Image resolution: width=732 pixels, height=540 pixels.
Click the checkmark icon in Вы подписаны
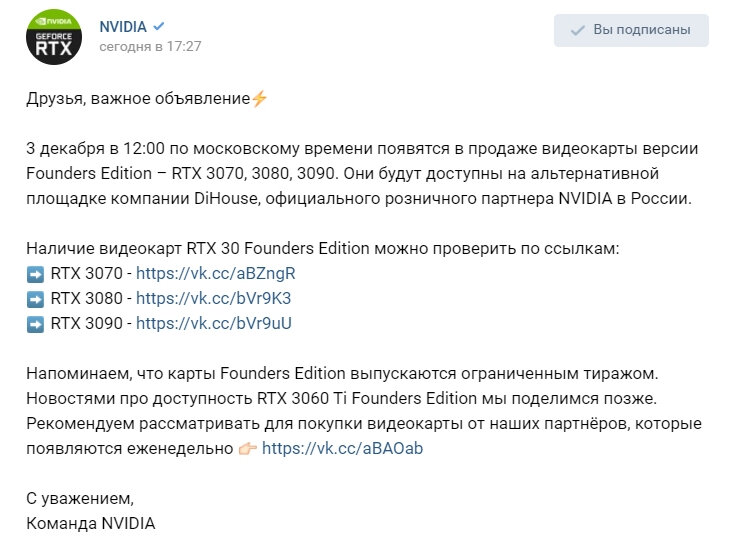point(577,31)
